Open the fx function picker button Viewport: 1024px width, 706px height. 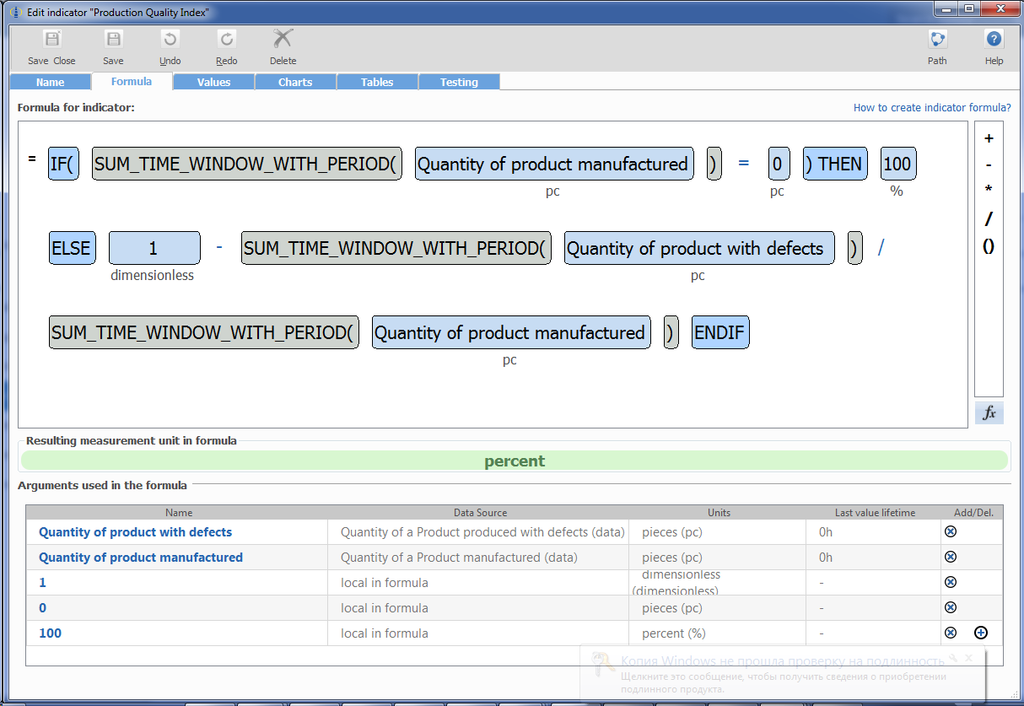coord(988,413)
